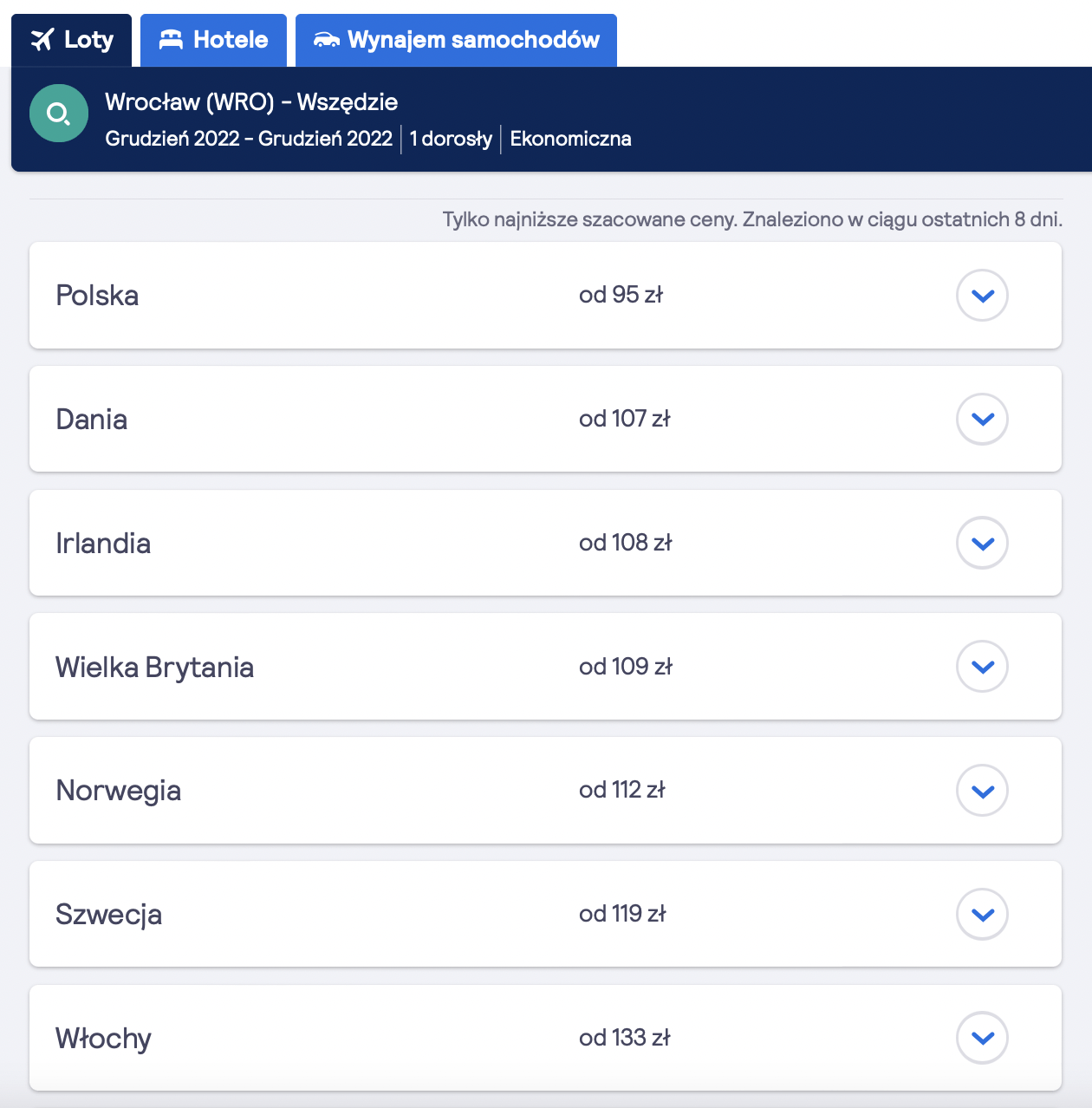This screenshot has width=1092, height=1108.
Task: Expand the Irlandia destination chevron
Action: pos(982,544)
